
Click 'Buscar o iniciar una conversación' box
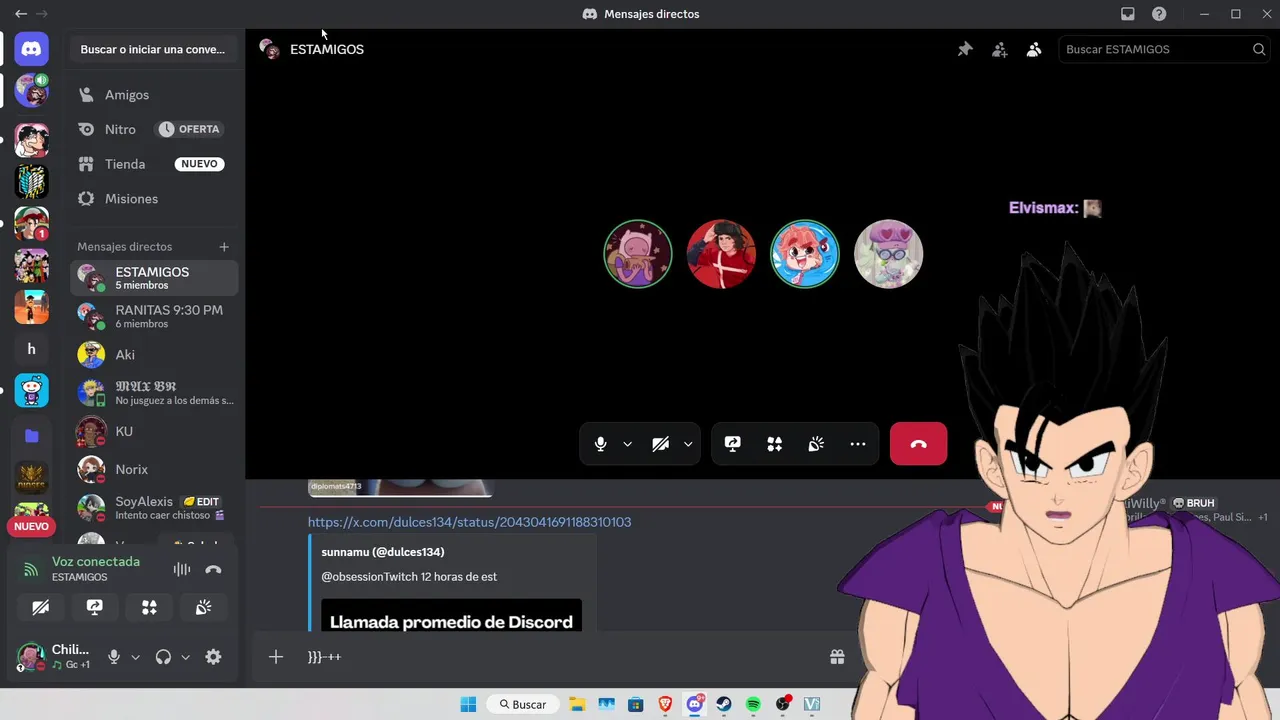(153, 49)
